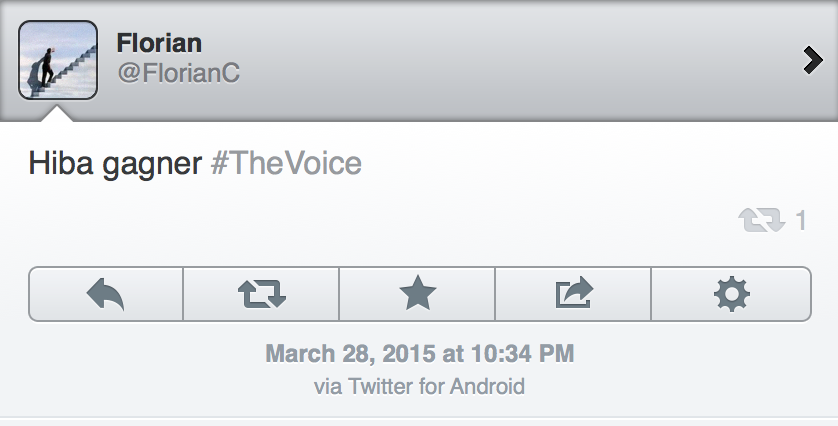Screen dimensions: 838x426
Task: Click the word via before the source
Action: [328, 386]
